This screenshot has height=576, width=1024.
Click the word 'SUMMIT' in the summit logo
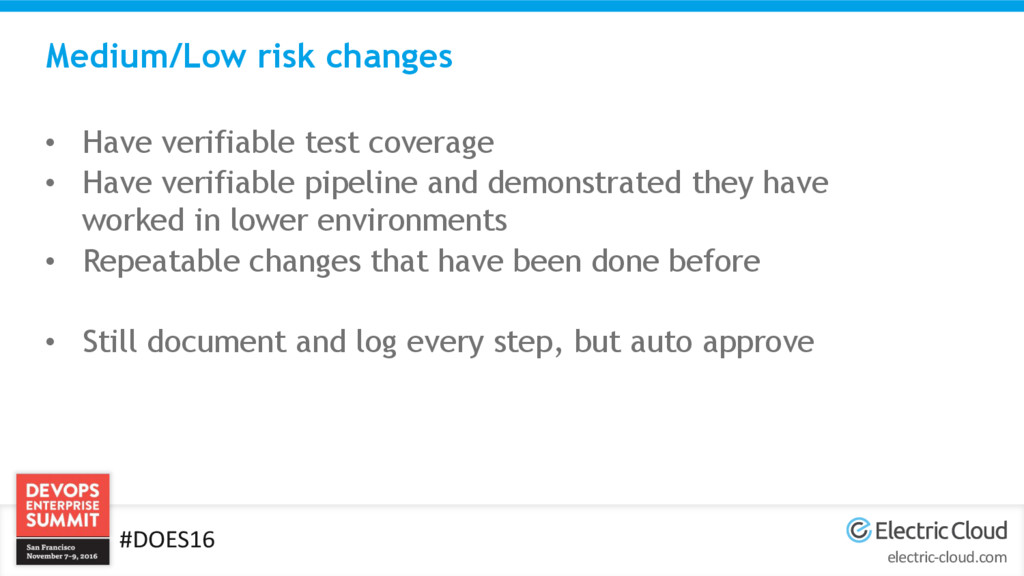62,521
